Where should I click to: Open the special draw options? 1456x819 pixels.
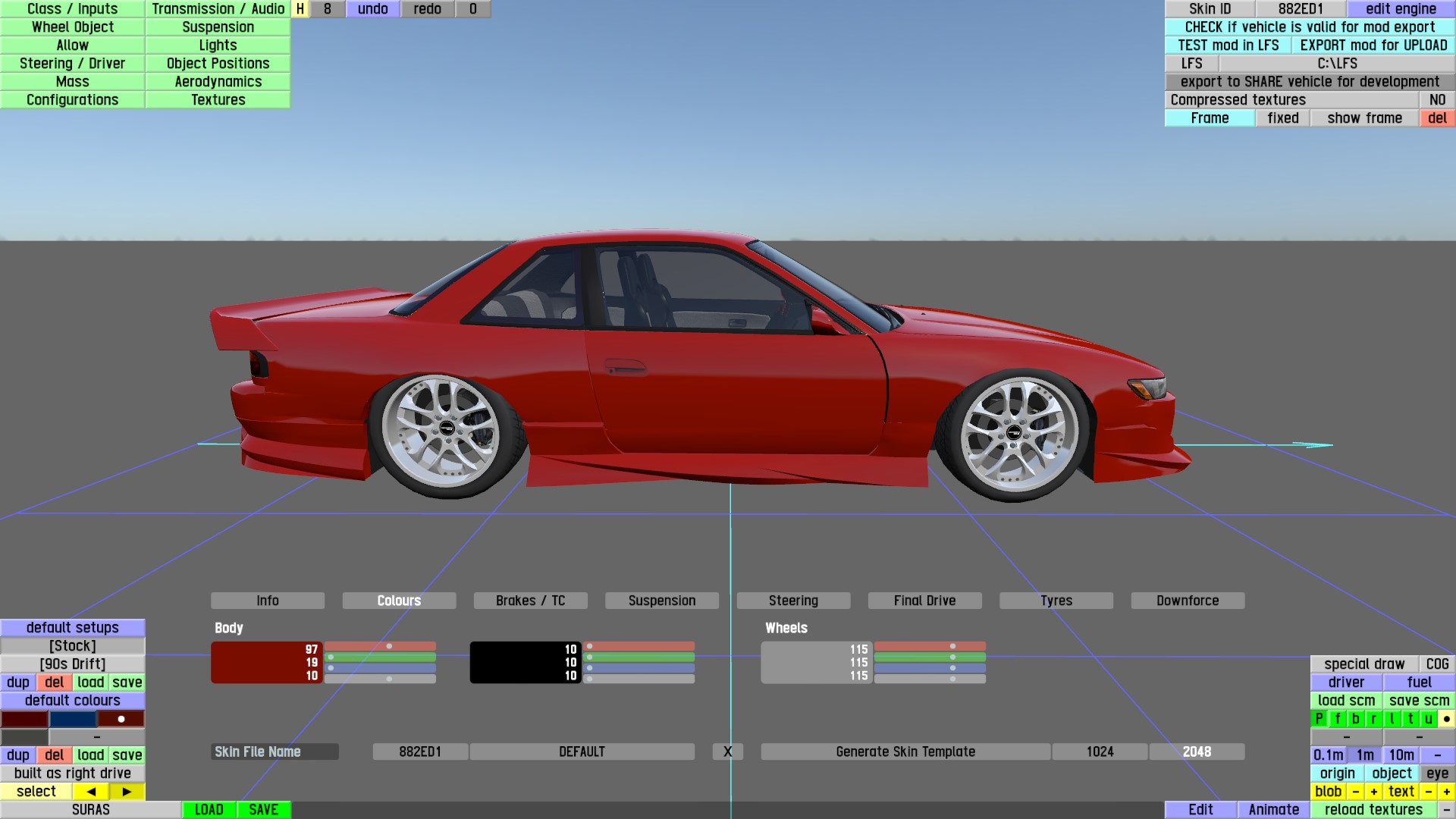1363,664
